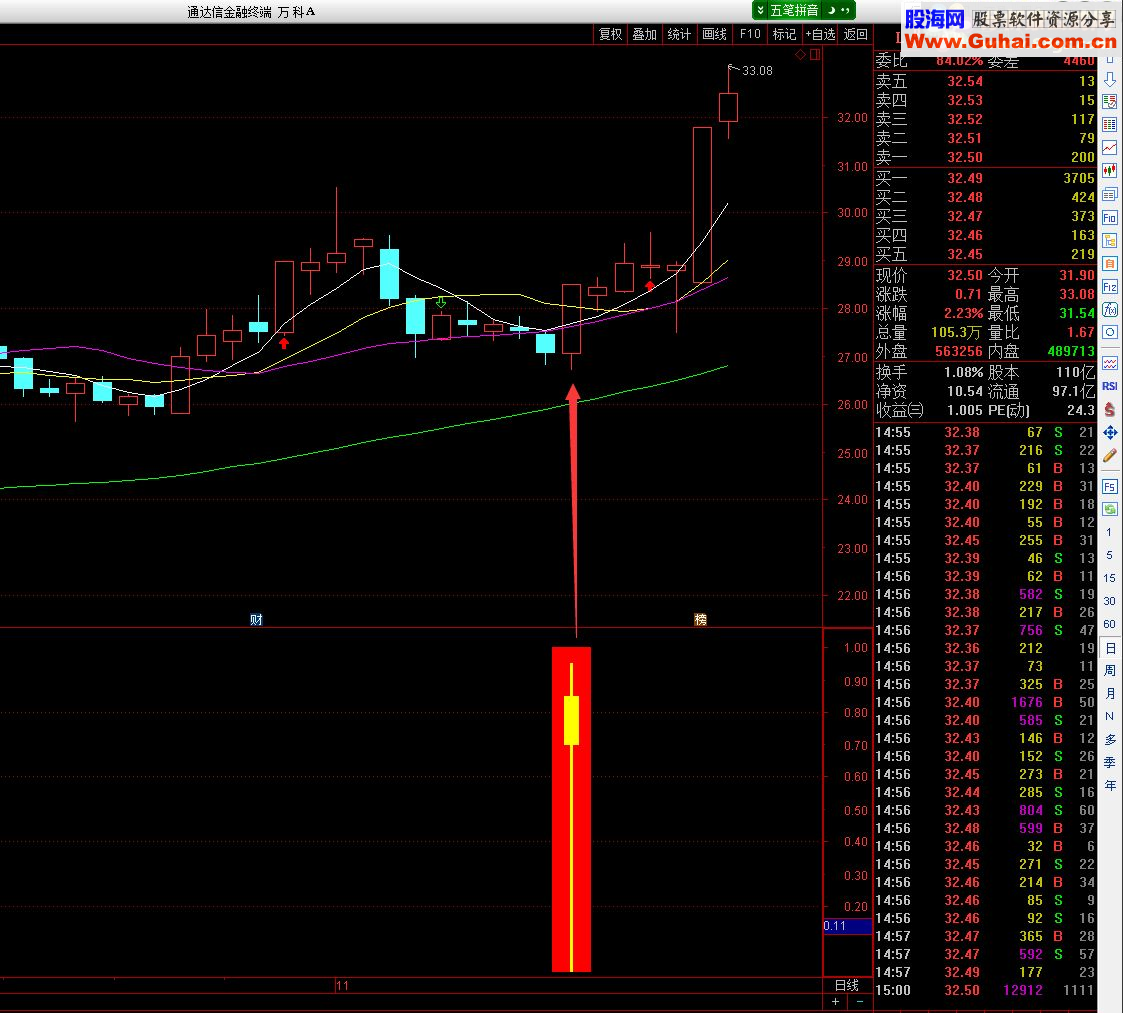Open the 画线 drawing menu
Viewport: 1123px width, 1013px height.
pyautogui.click(x=714, y=34)
